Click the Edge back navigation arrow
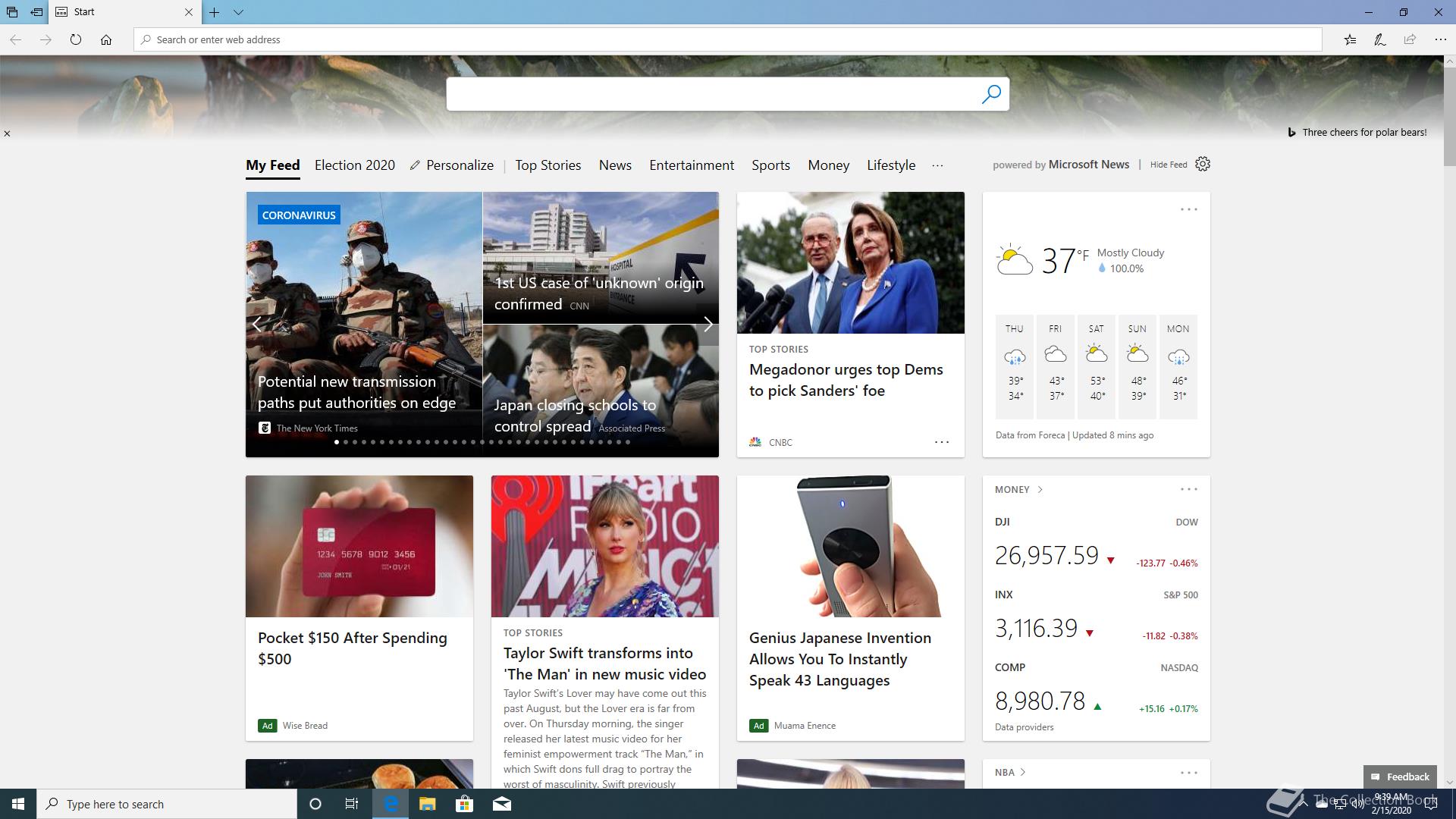The image size is (1456, 819). pos(15,39)
